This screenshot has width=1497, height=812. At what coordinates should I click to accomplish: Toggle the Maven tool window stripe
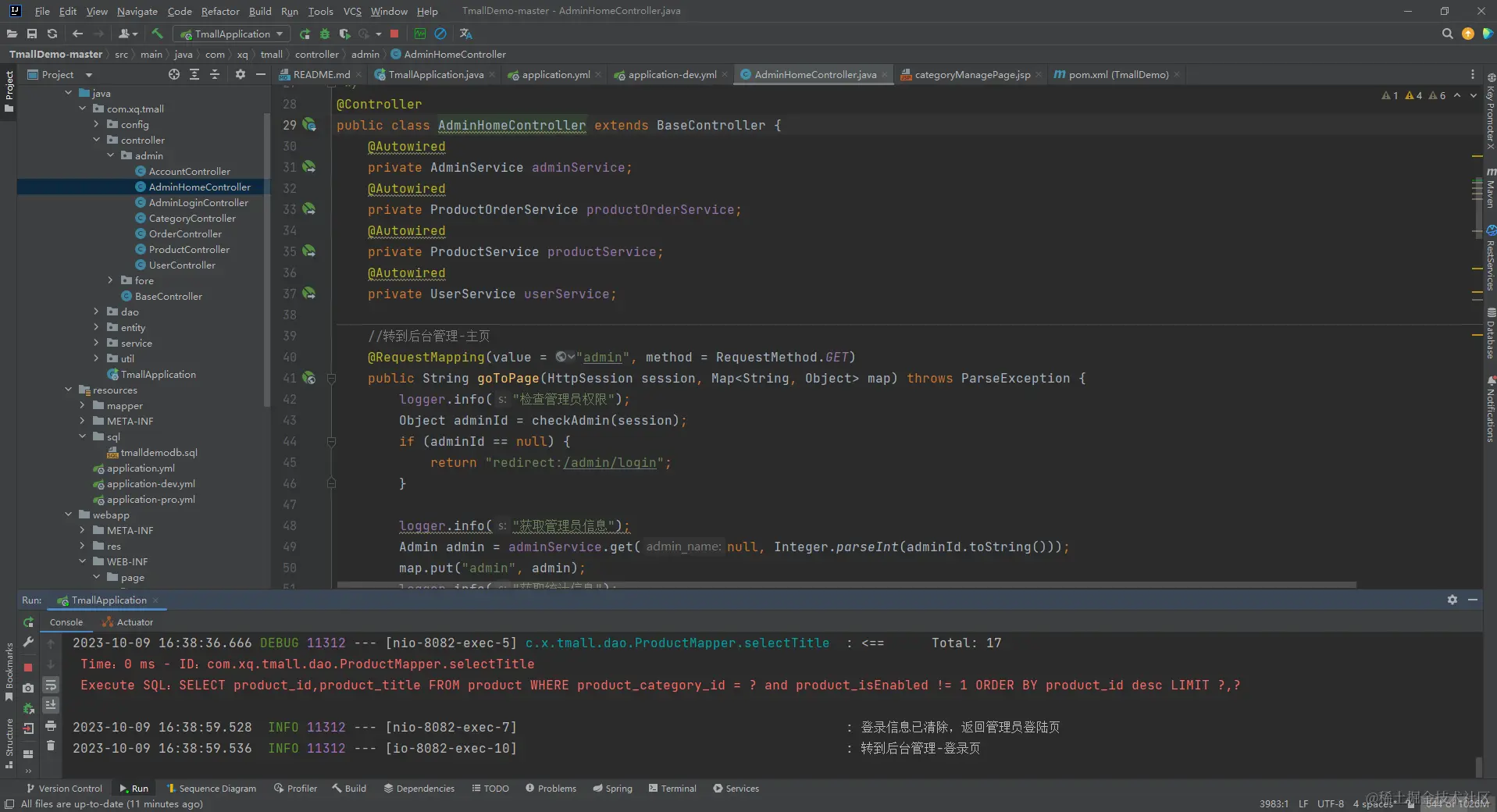[1490, 187]
